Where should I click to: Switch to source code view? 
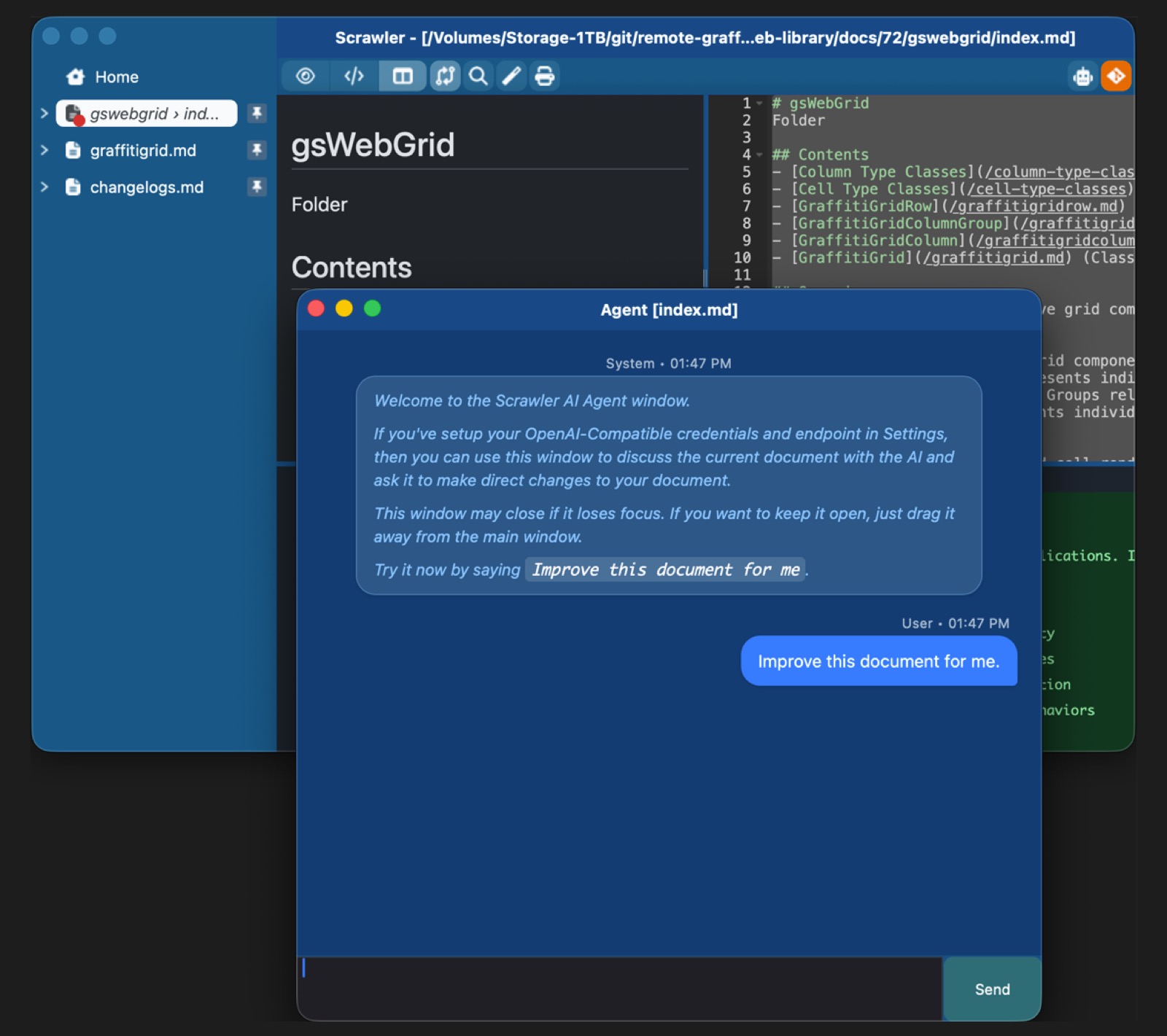point(354,76)
